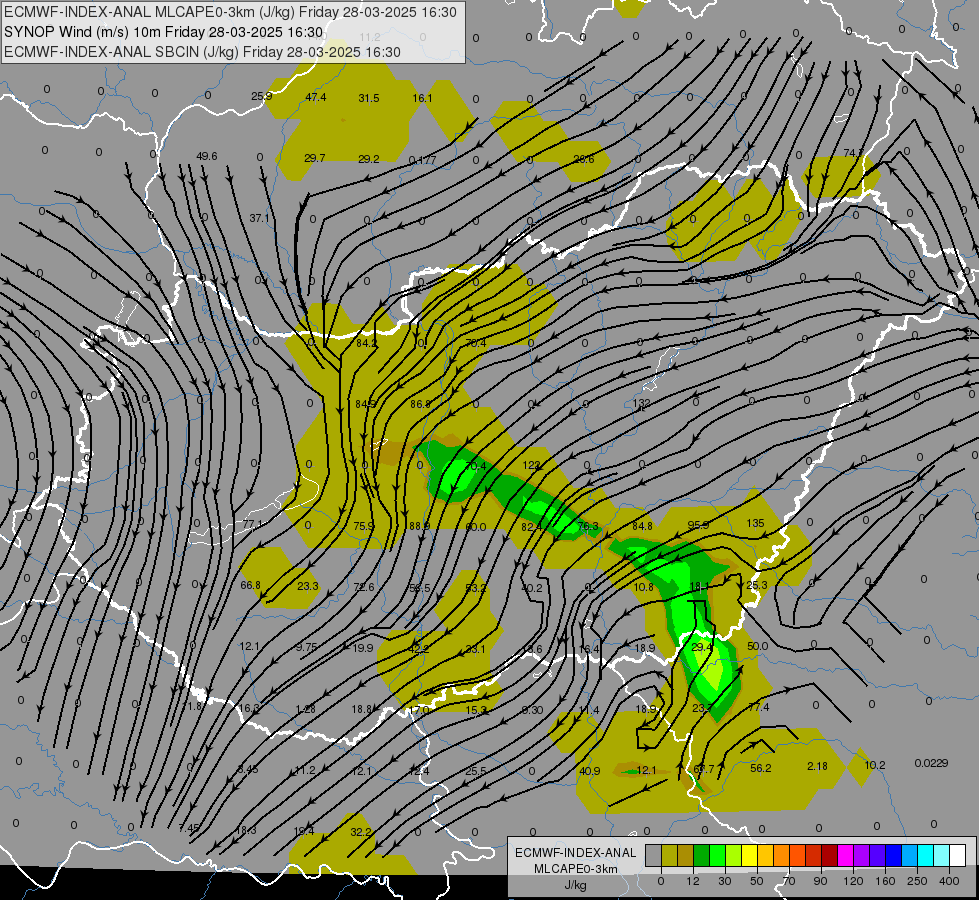Click the 90 label on color scale
Viewport: 979px width, 900px height.
820,881
